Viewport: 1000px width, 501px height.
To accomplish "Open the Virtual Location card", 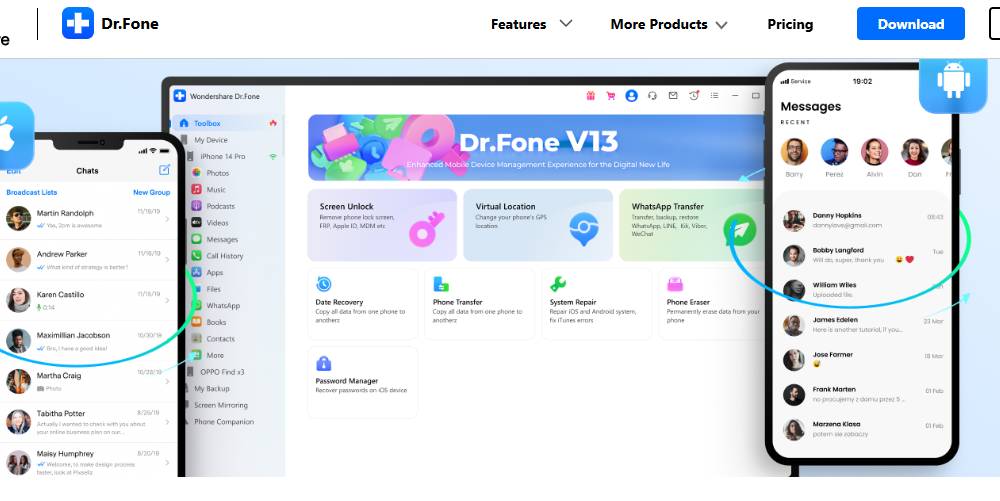I will tap(538, 225).
